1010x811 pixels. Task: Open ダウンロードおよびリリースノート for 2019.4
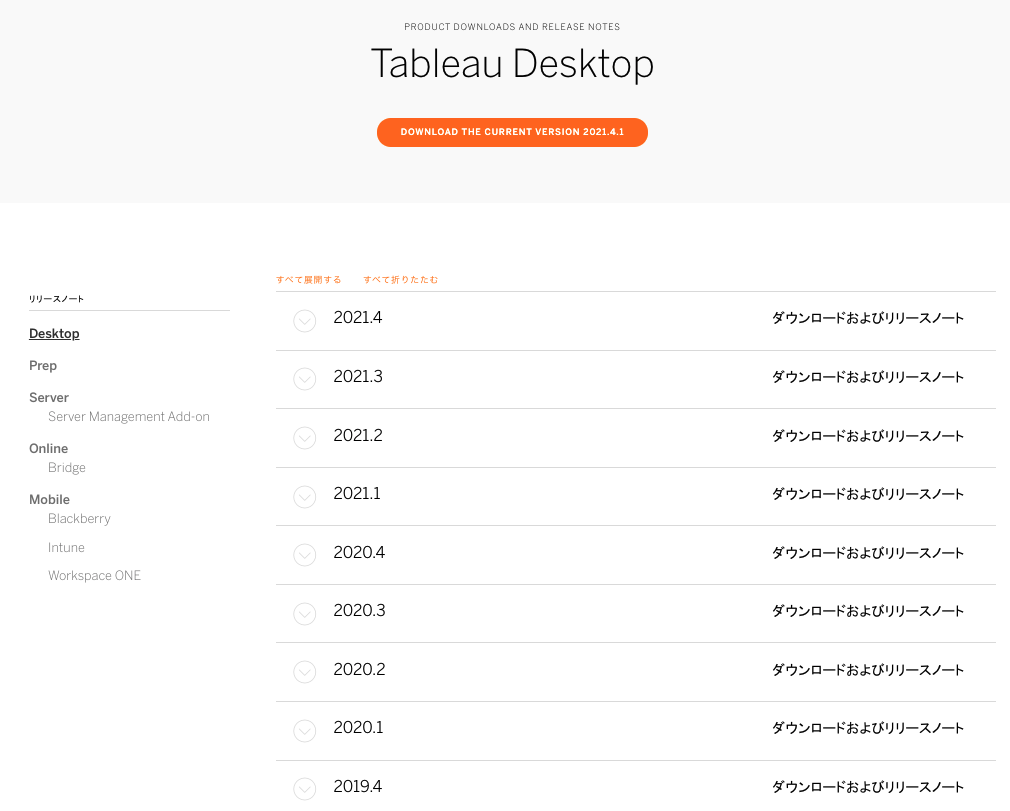coord(868,787)
